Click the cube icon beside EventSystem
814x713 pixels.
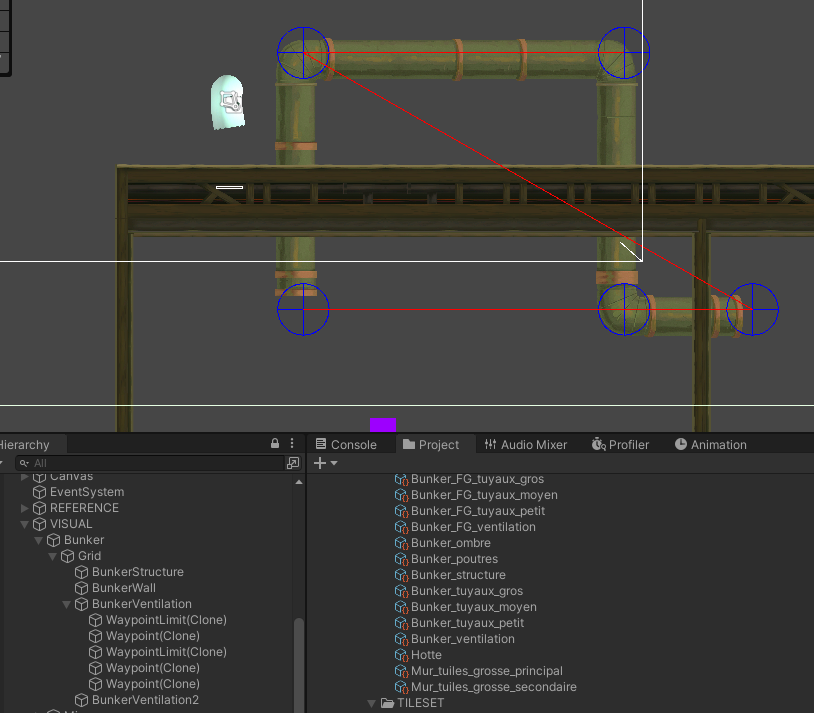coord(41,492)
